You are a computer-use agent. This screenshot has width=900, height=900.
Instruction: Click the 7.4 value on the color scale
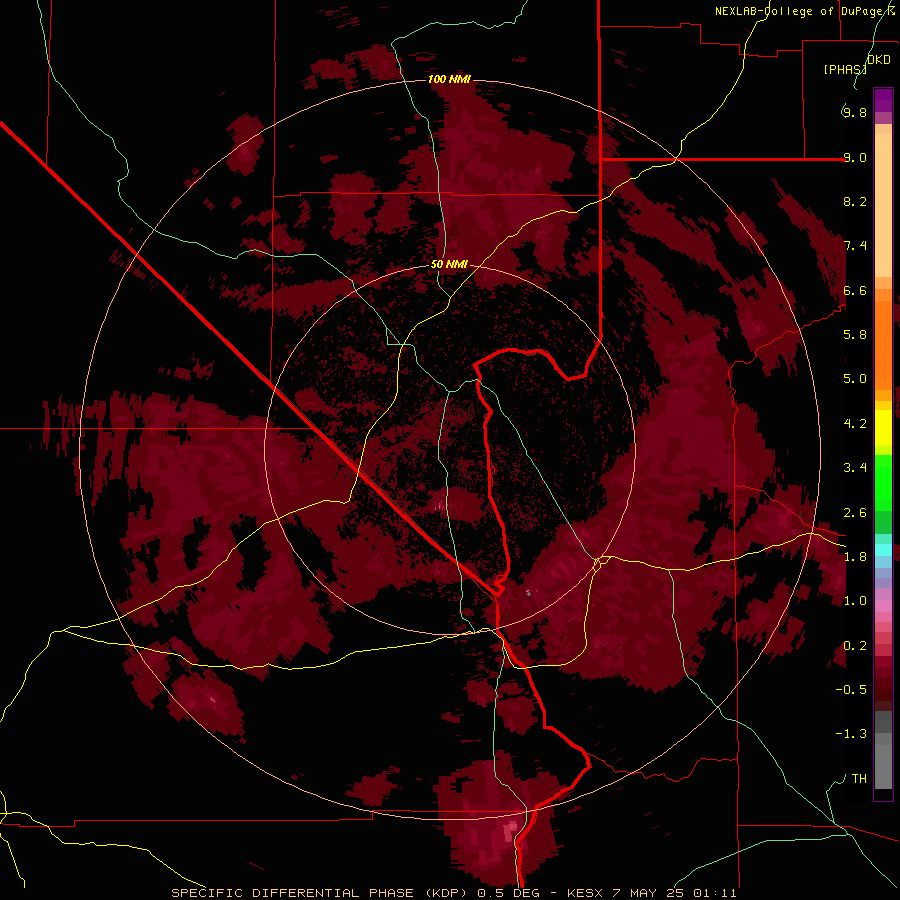click(x=855, y=246)
